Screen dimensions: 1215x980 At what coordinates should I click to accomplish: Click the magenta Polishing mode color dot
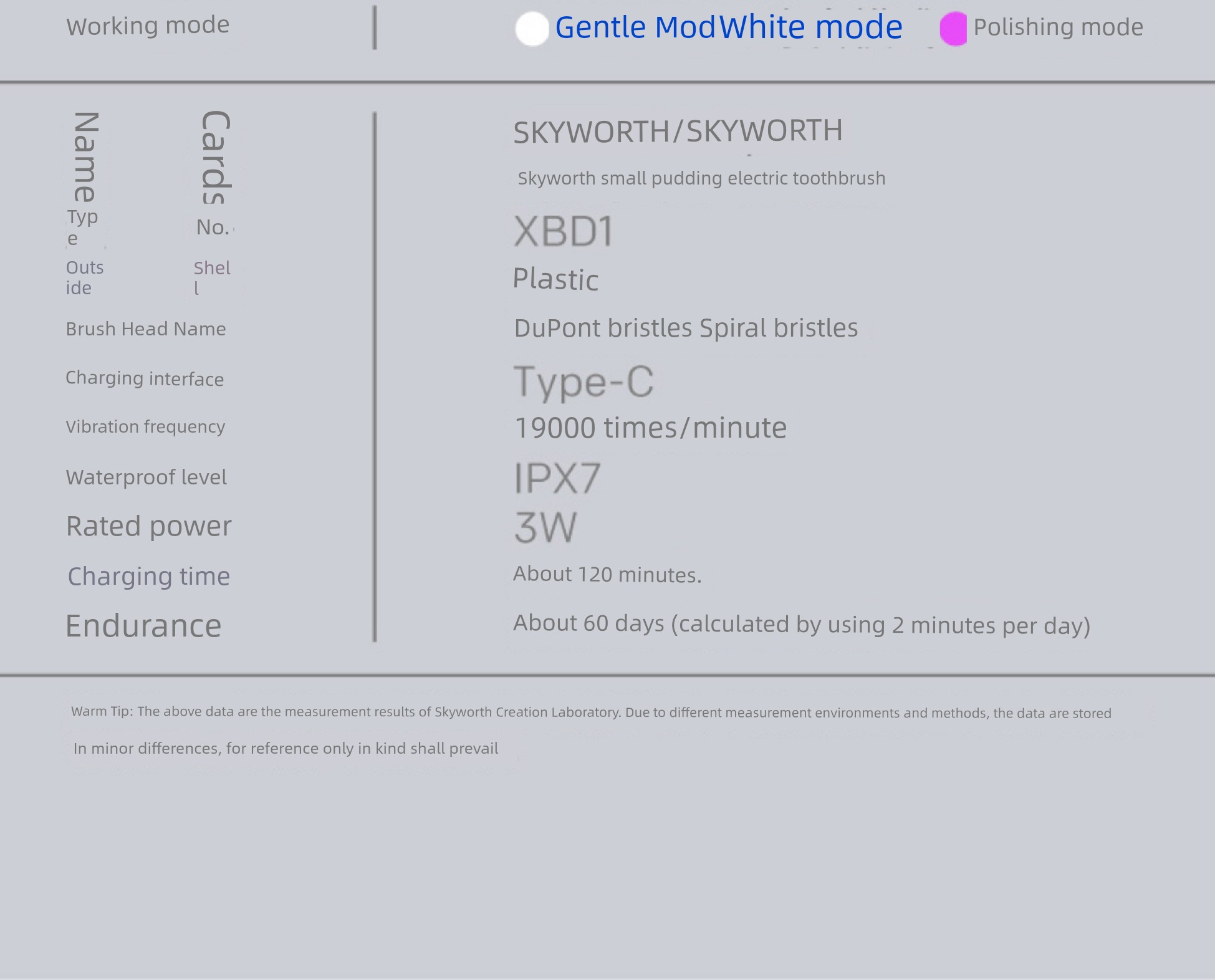[953, 29]
